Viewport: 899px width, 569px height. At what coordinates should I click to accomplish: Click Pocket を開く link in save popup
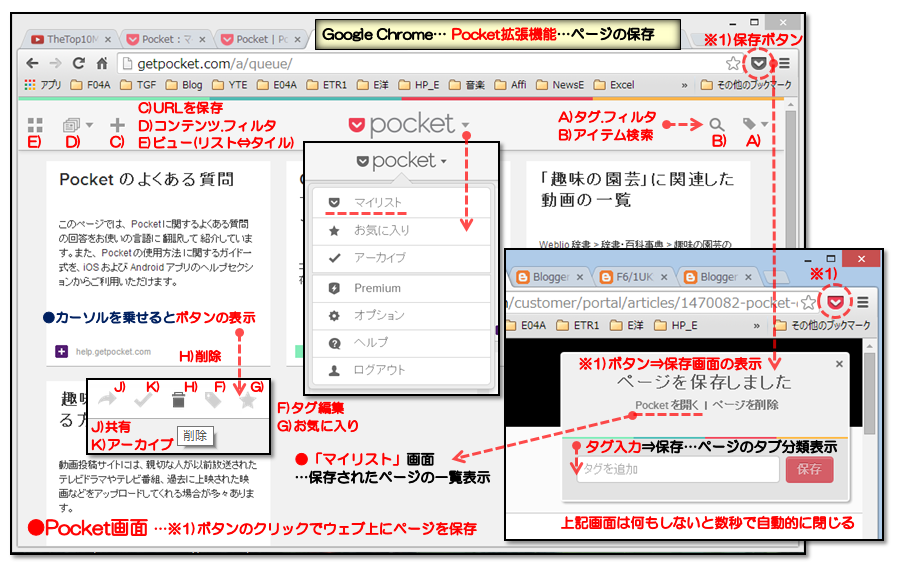667,405
